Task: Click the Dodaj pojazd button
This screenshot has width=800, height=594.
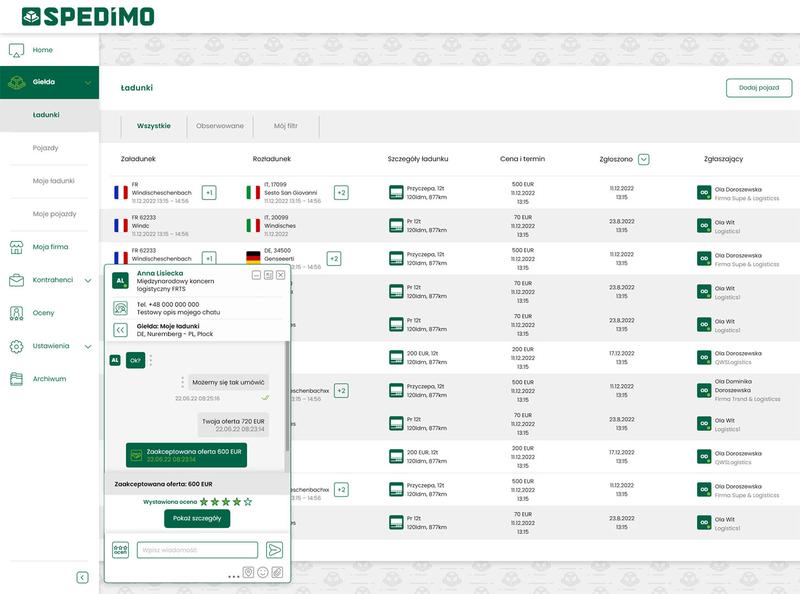Action: [x=758, y=88]
